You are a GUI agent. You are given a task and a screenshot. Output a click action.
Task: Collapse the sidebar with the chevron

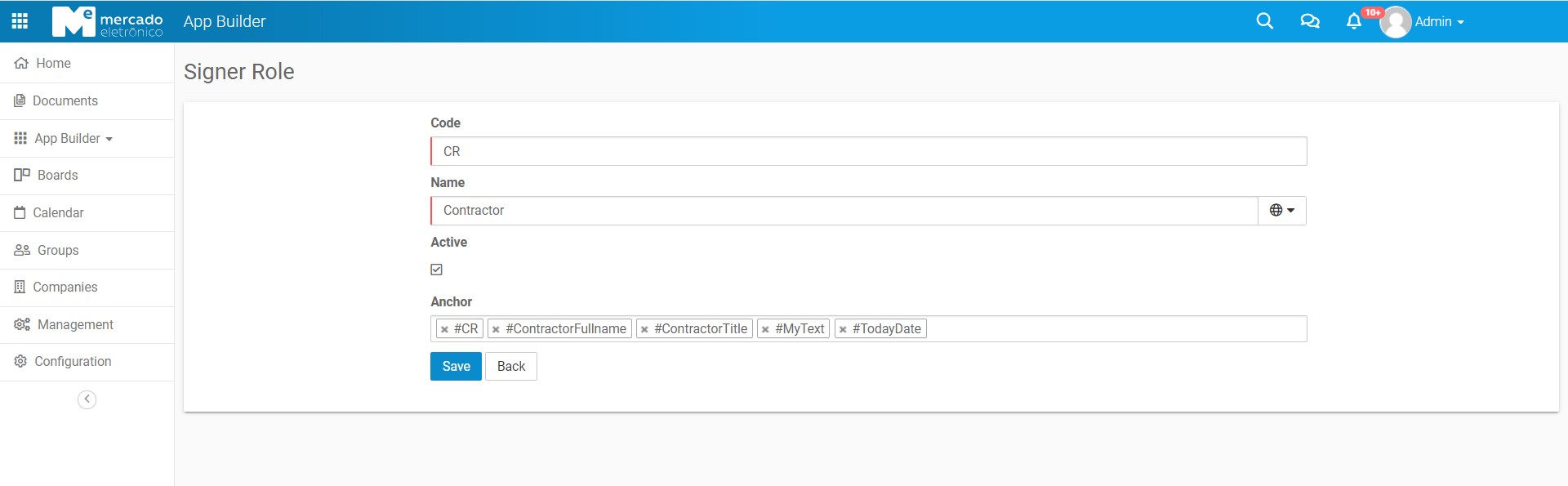87,399
